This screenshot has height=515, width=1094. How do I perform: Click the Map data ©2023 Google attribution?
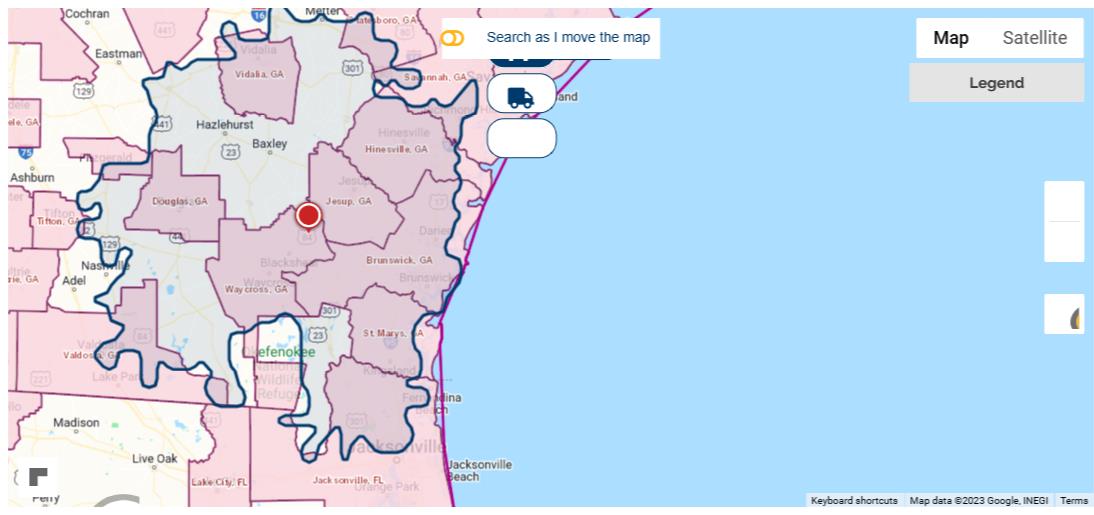(x=978, y=501)
